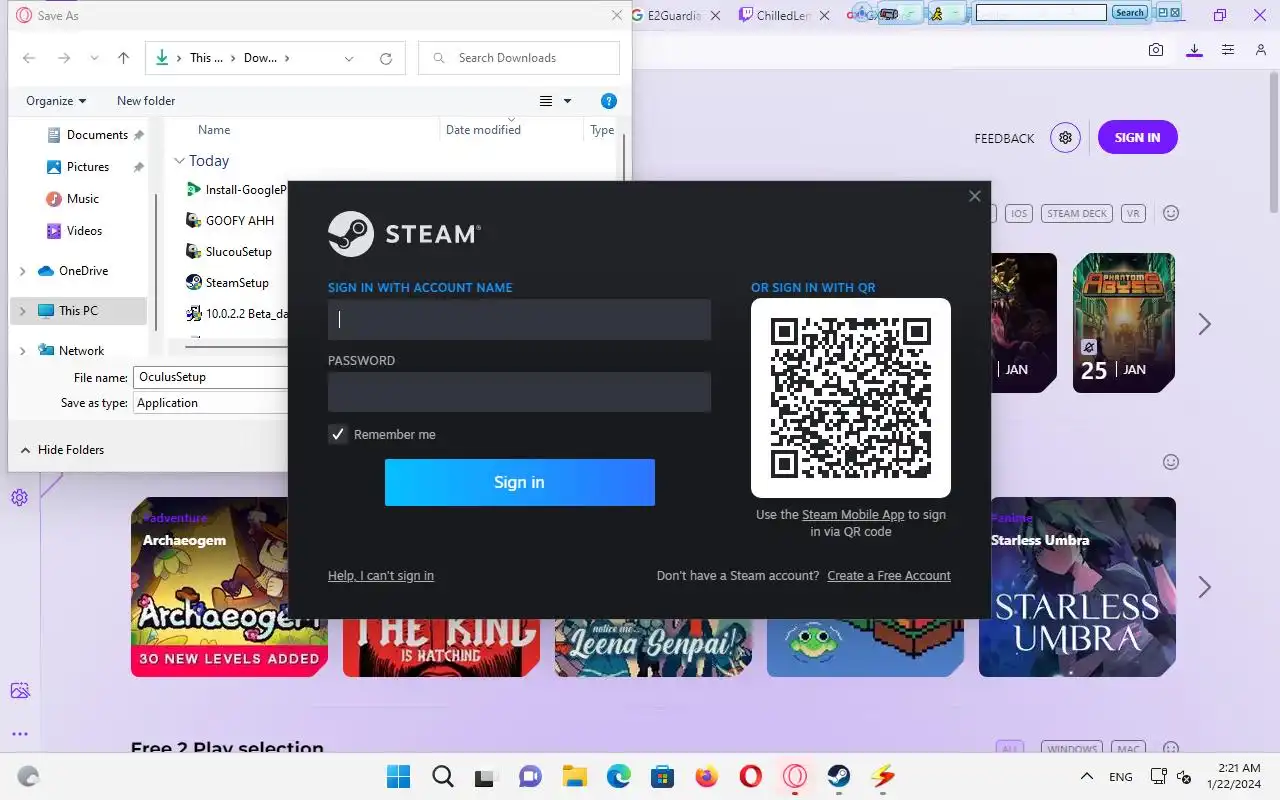Open File Explorer from the taskbar
The height and width of the screenshot is (800, 1280).
click(574, 776)
